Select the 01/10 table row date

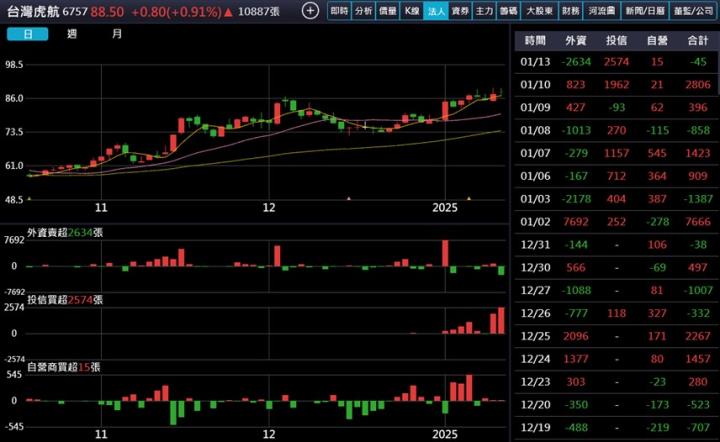click(x=535, y=84)
